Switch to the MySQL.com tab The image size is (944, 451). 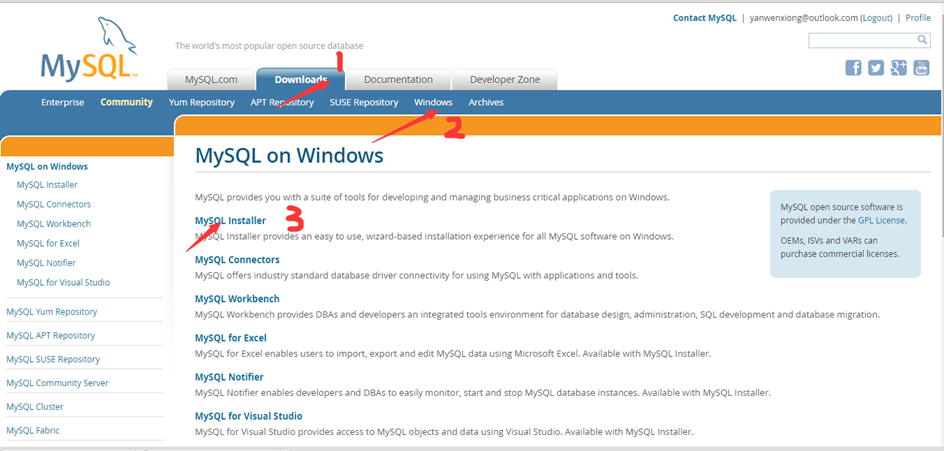point(211,79)
